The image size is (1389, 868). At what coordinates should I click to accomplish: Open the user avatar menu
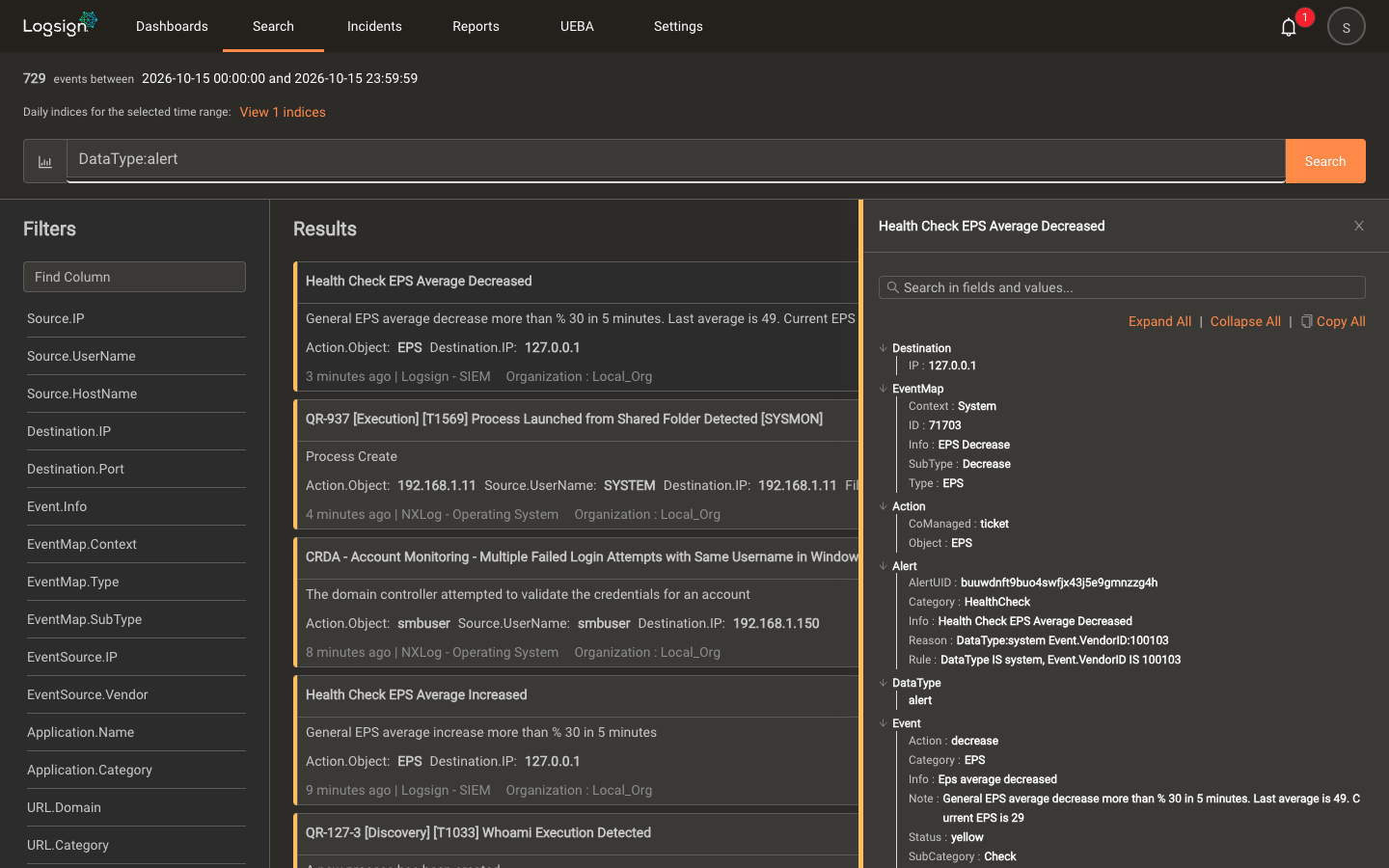(x=1347, y=27)
